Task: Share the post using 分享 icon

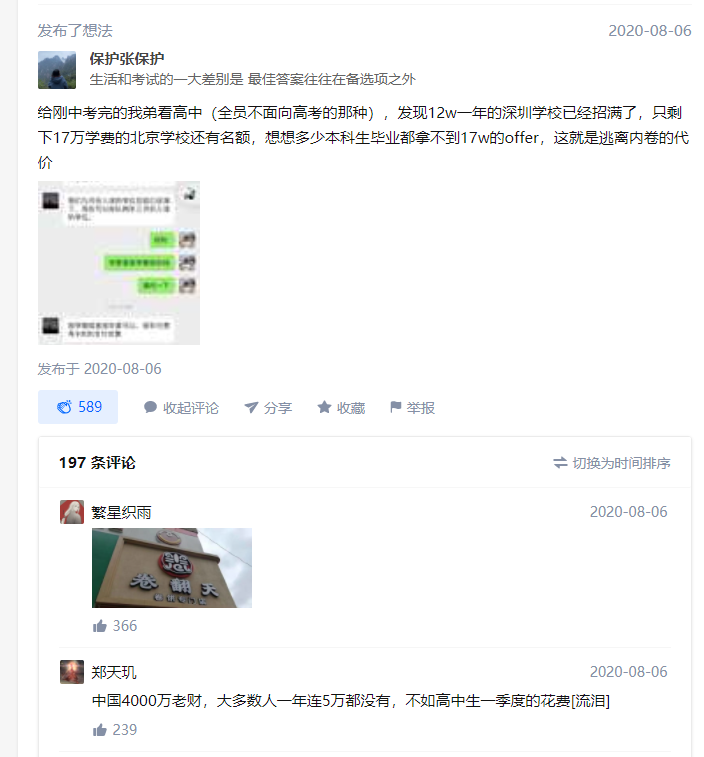Action: point(268,408)
